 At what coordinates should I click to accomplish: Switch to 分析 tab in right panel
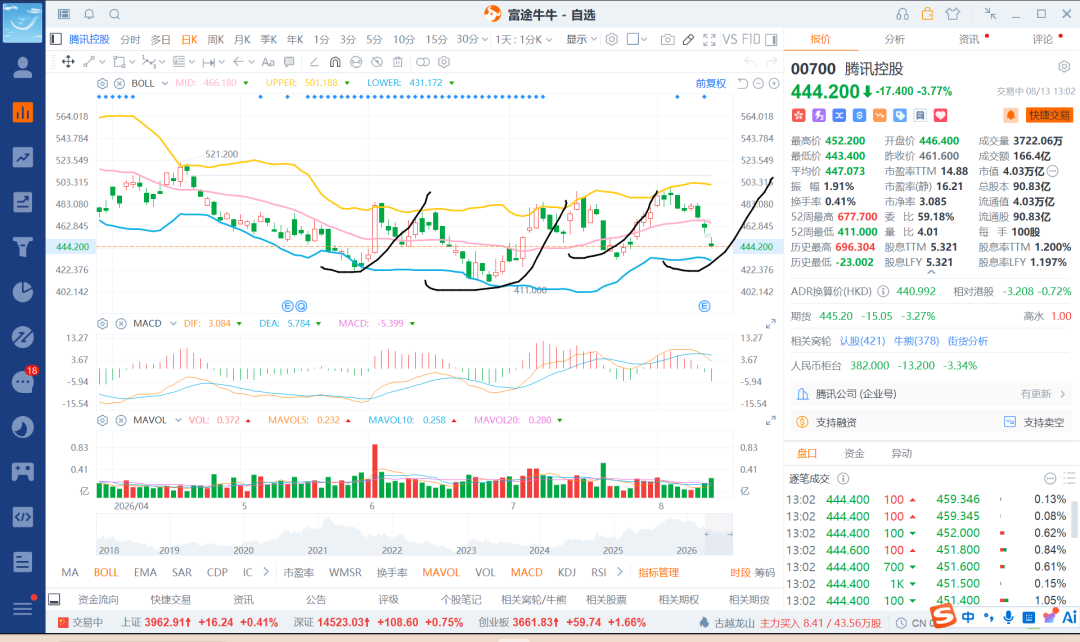895,39
